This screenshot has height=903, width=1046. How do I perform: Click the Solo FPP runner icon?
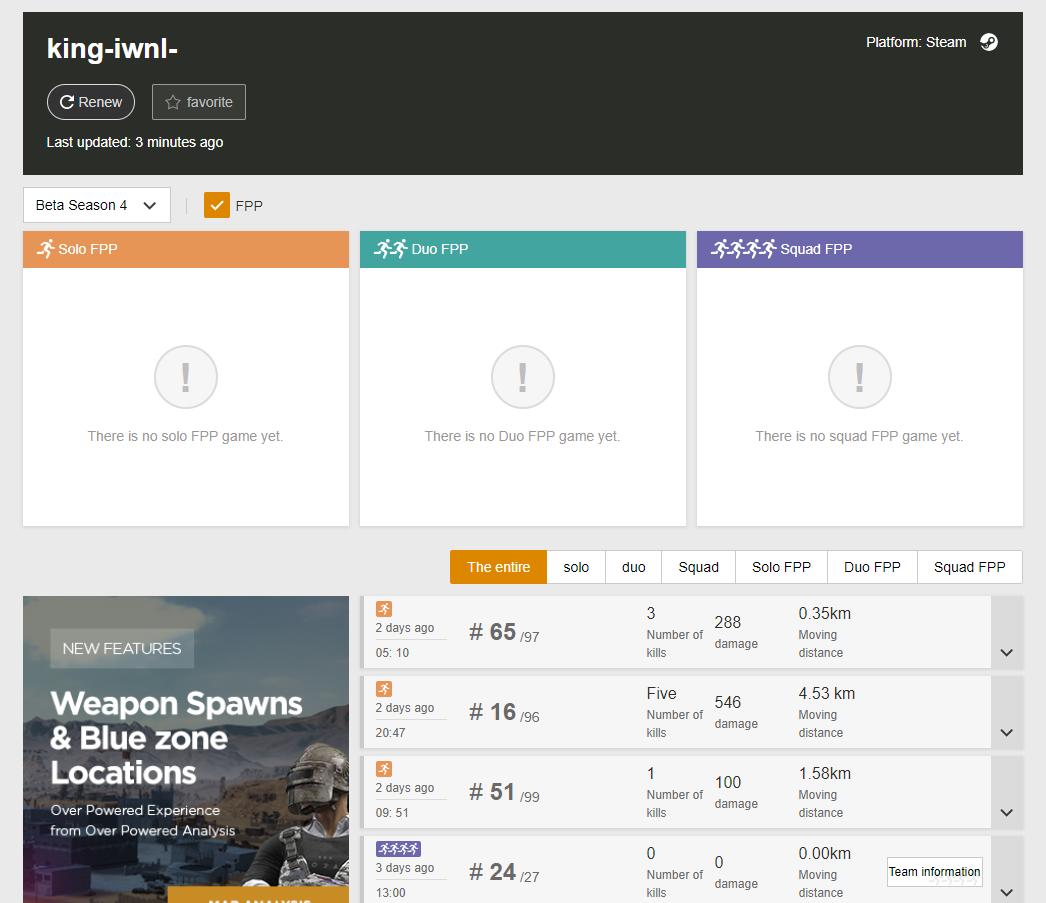tap(45, 249)
